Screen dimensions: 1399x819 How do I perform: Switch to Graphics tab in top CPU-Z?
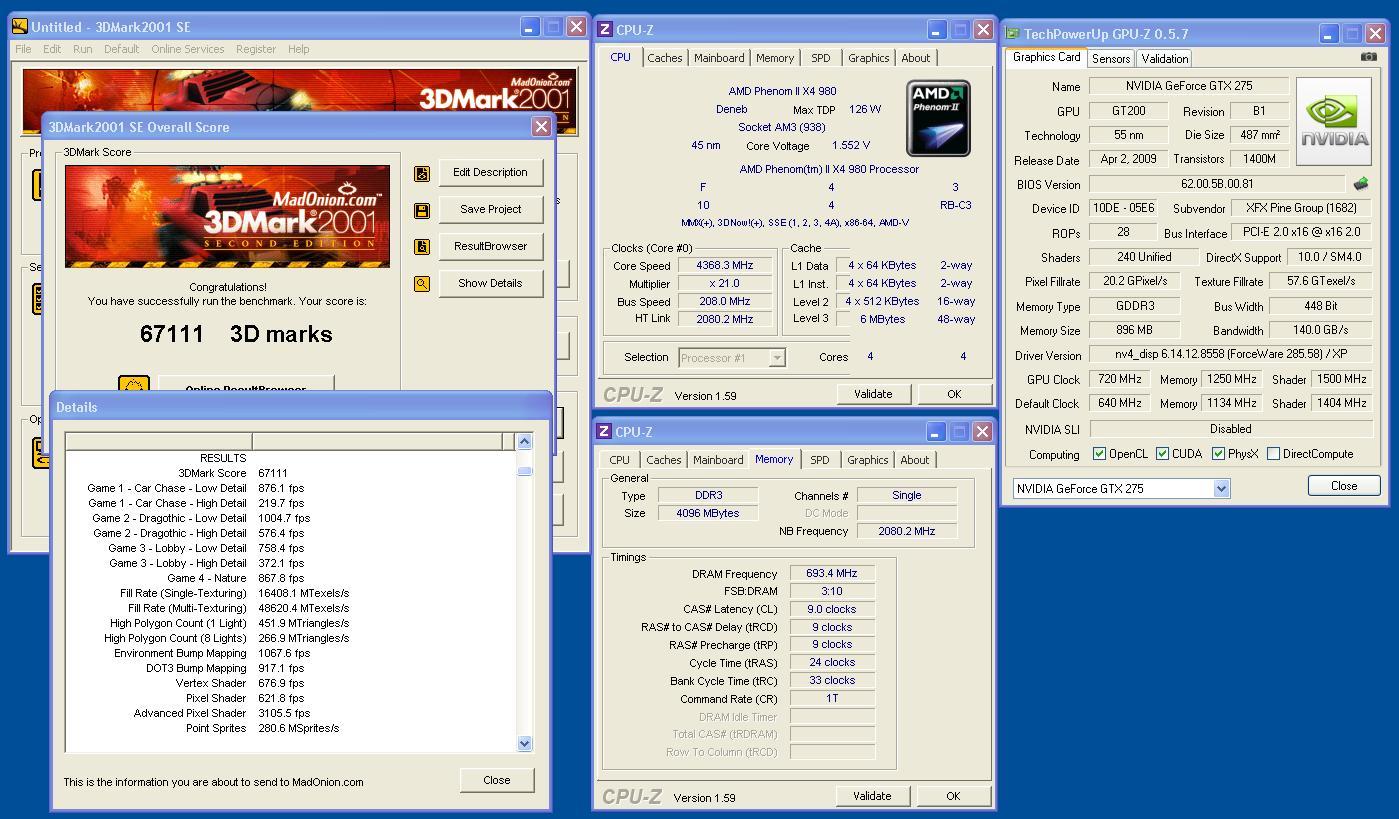868,58
